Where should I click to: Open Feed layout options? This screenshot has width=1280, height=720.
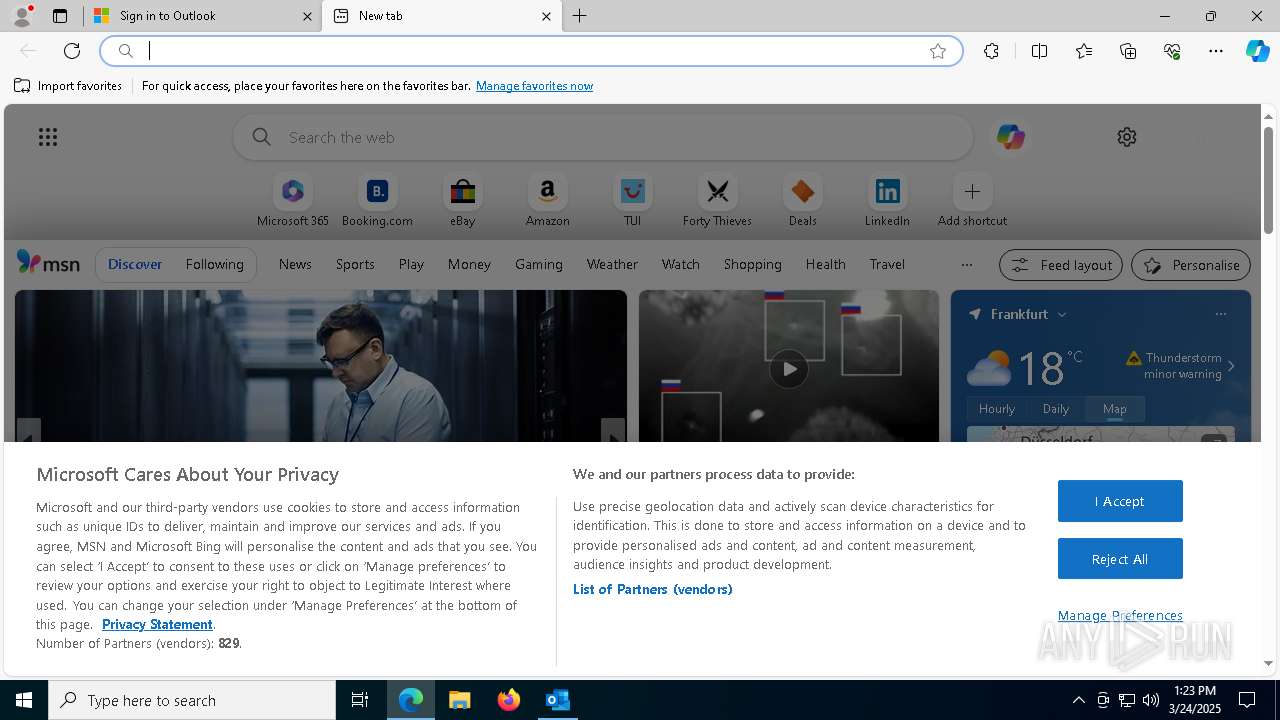[x=1061, y=265]
